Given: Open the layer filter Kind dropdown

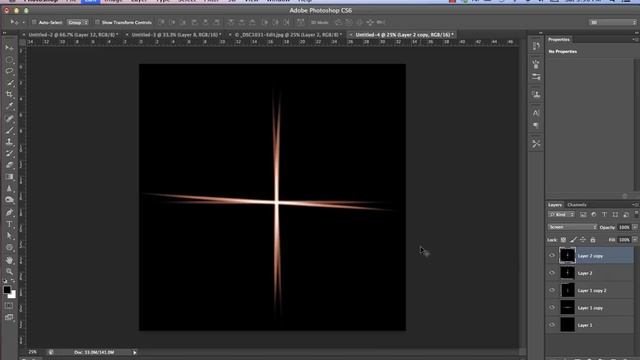Looking at the screenshot, I should (x=561, y=214).
